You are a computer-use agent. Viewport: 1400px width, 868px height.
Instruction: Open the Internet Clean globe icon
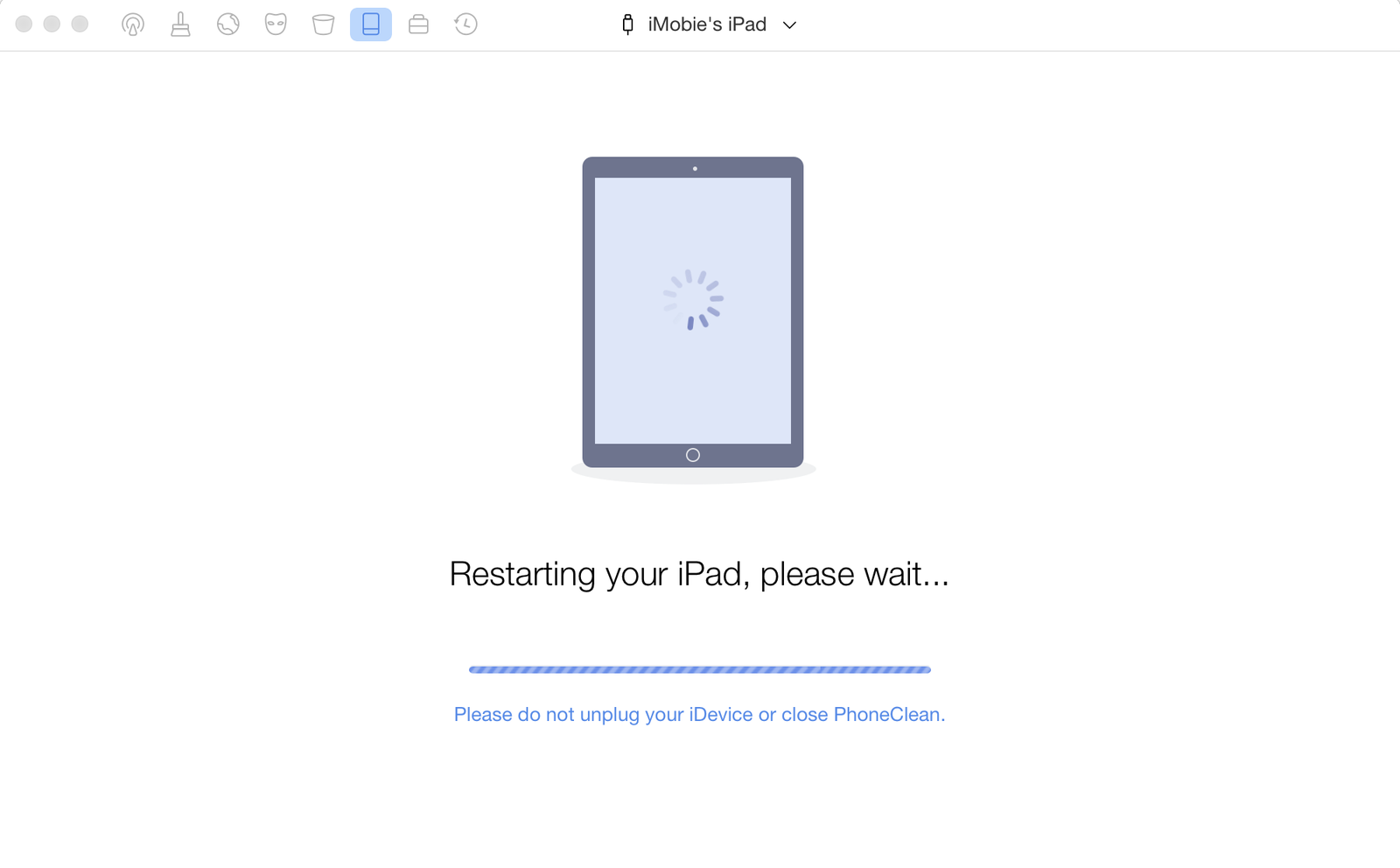pyautogui.click(x=228, y=24)
